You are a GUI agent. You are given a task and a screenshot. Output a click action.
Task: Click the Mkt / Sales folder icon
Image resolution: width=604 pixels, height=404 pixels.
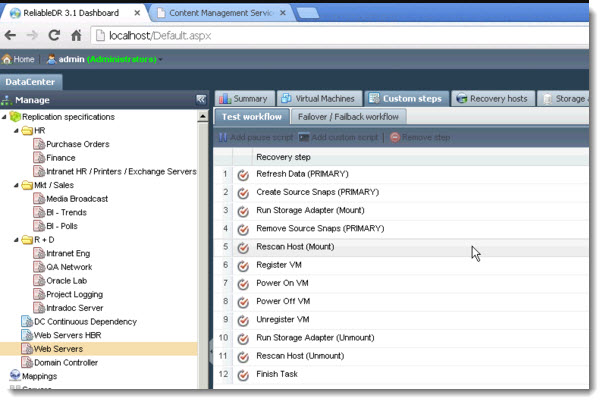point(27,185)
